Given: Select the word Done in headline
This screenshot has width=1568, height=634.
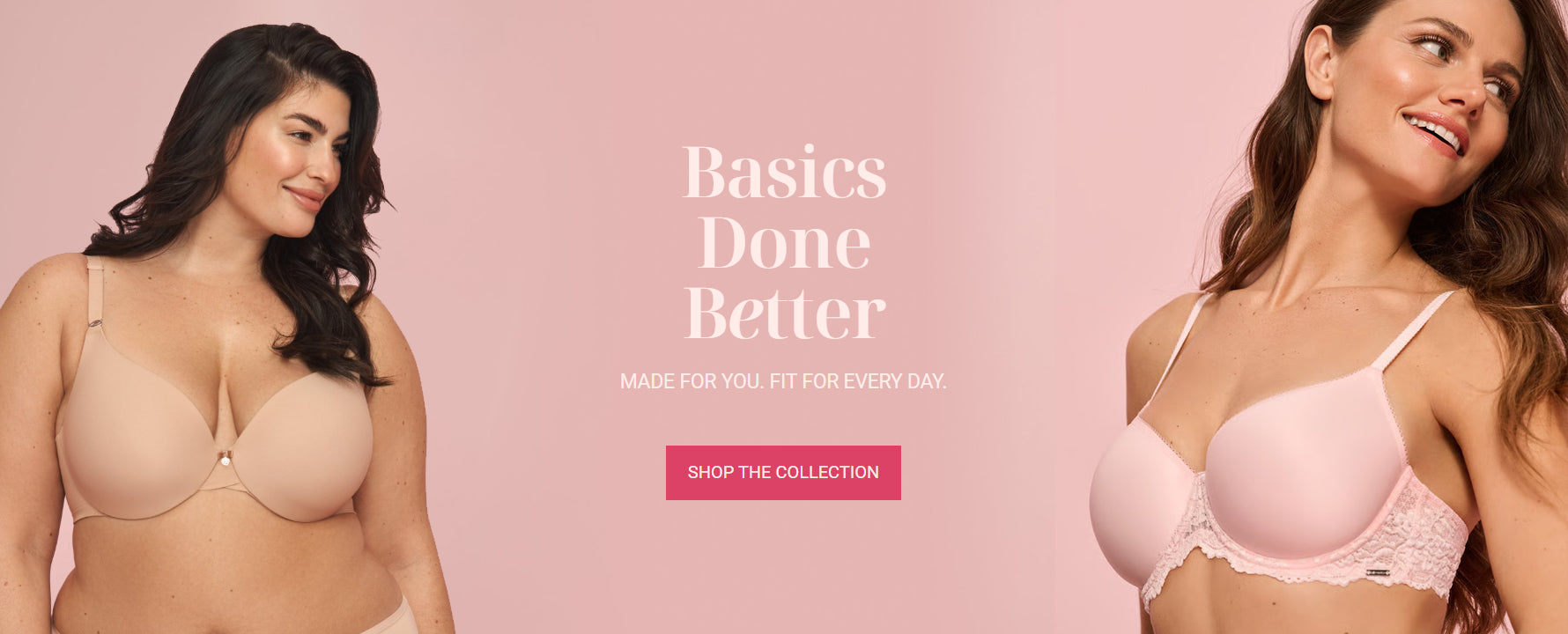Looking at the screenshot, I should click(784, 242).
